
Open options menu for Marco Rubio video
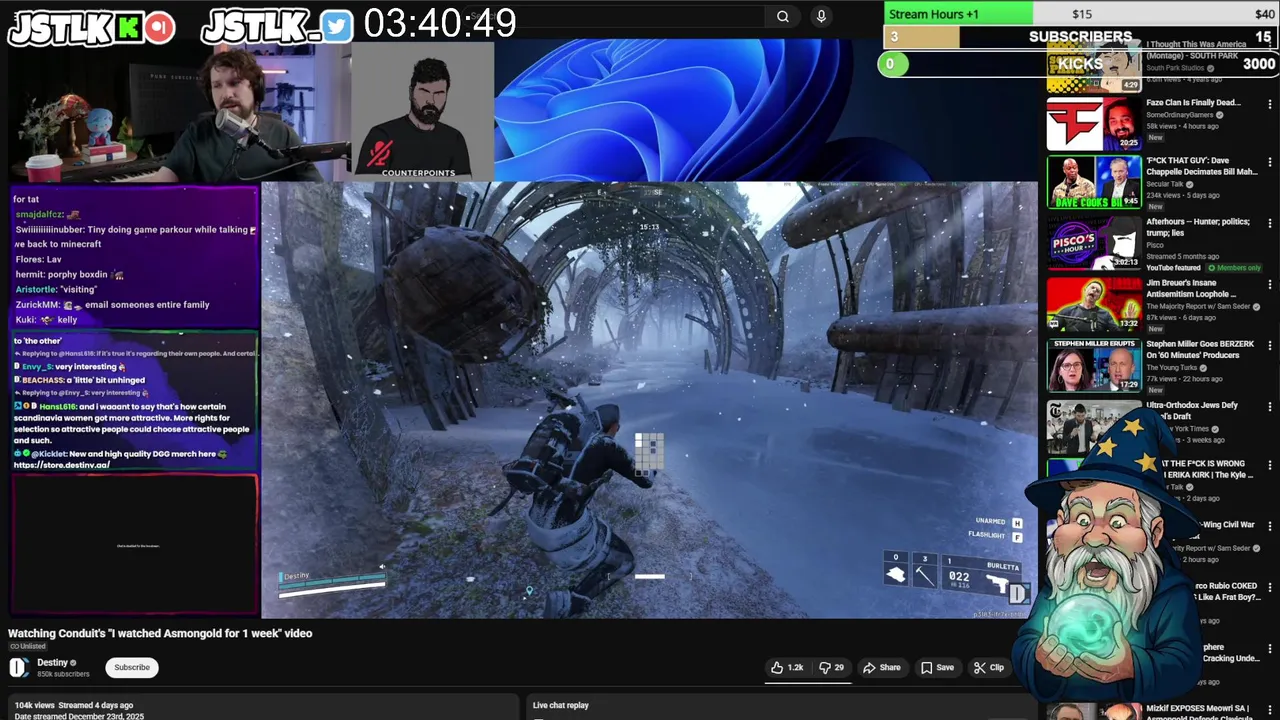(x=1270, y=587)
